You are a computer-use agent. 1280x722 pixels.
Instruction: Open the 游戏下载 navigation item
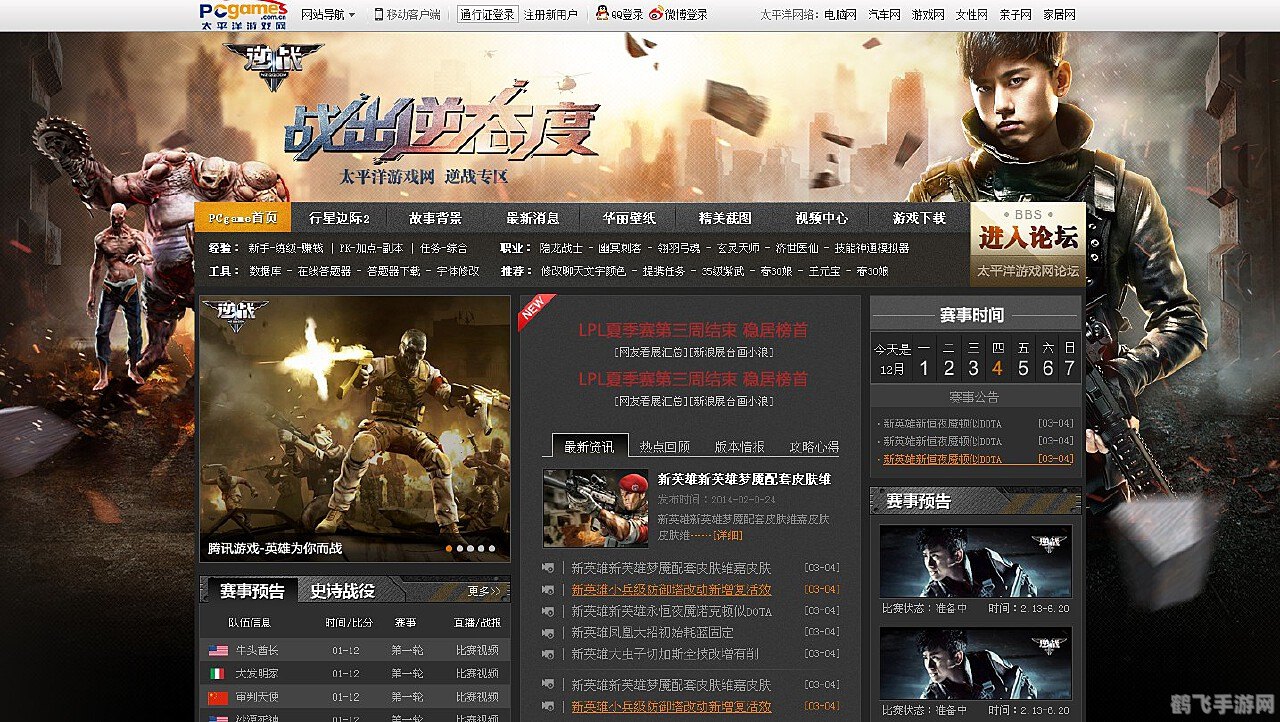pyautogui.click(x=919, y=218)
